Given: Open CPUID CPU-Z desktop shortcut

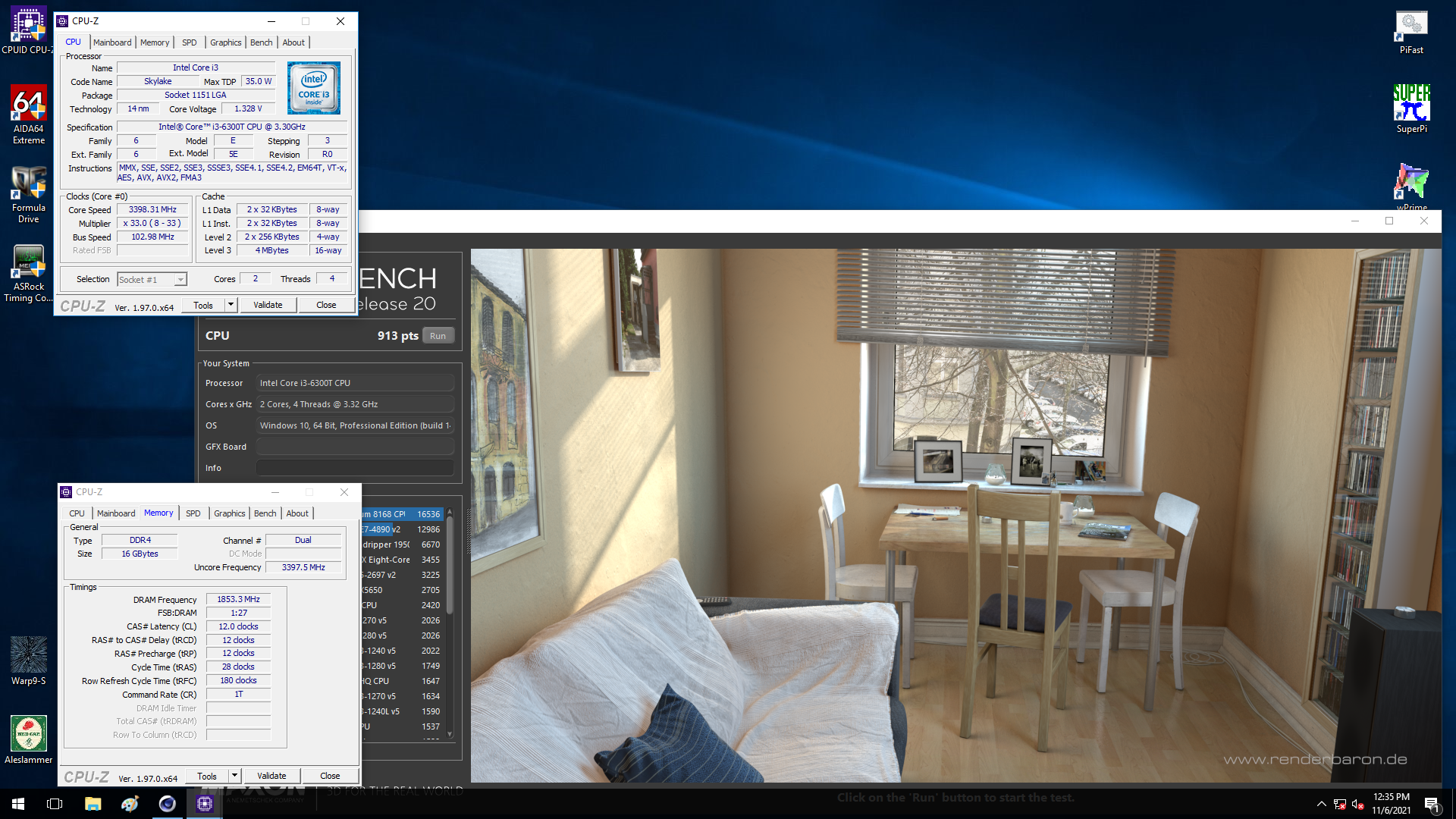Looking at the screenshot, I should click(x=28, y=31).
